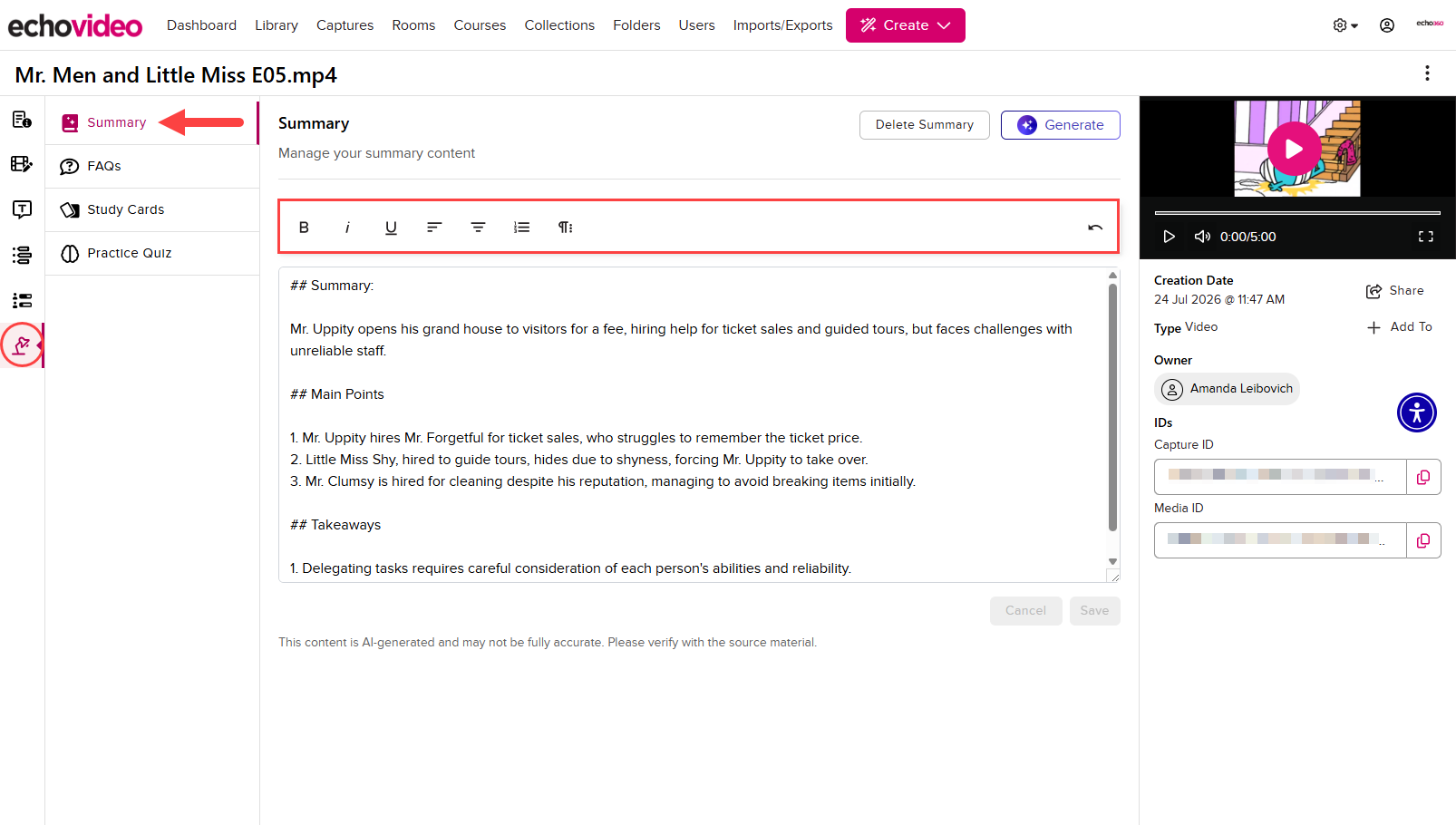Align text left in editor toolbar
This screenshot has width=1456, height=825.
(434, 228)
